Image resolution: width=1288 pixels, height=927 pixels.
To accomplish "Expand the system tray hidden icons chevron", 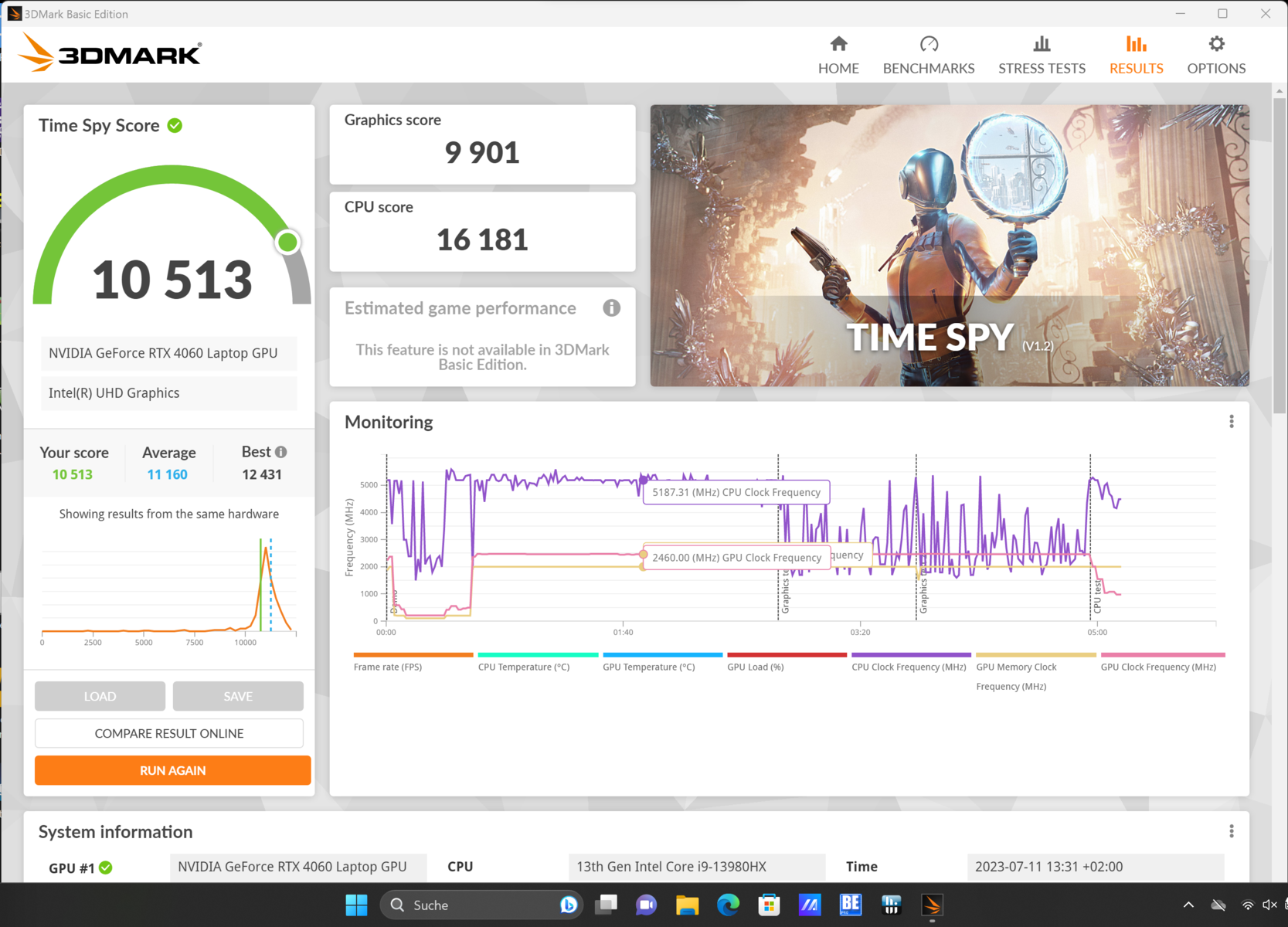I will (1188, 905).
